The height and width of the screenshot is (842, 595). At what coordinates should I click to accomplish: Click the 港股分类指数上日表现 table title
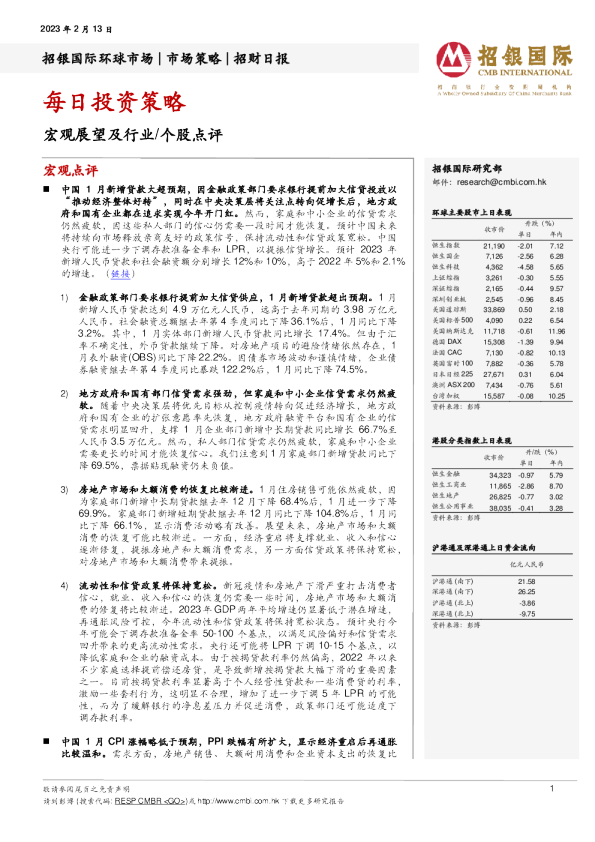[x=471, y=440]
